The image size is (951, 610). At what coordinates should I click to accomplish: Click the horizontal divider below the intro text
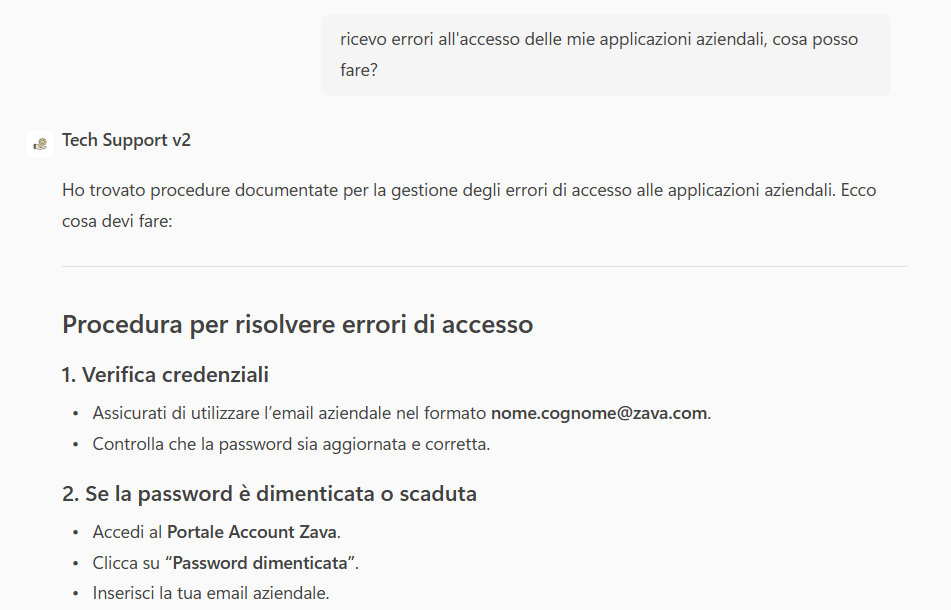coord(484,267)
